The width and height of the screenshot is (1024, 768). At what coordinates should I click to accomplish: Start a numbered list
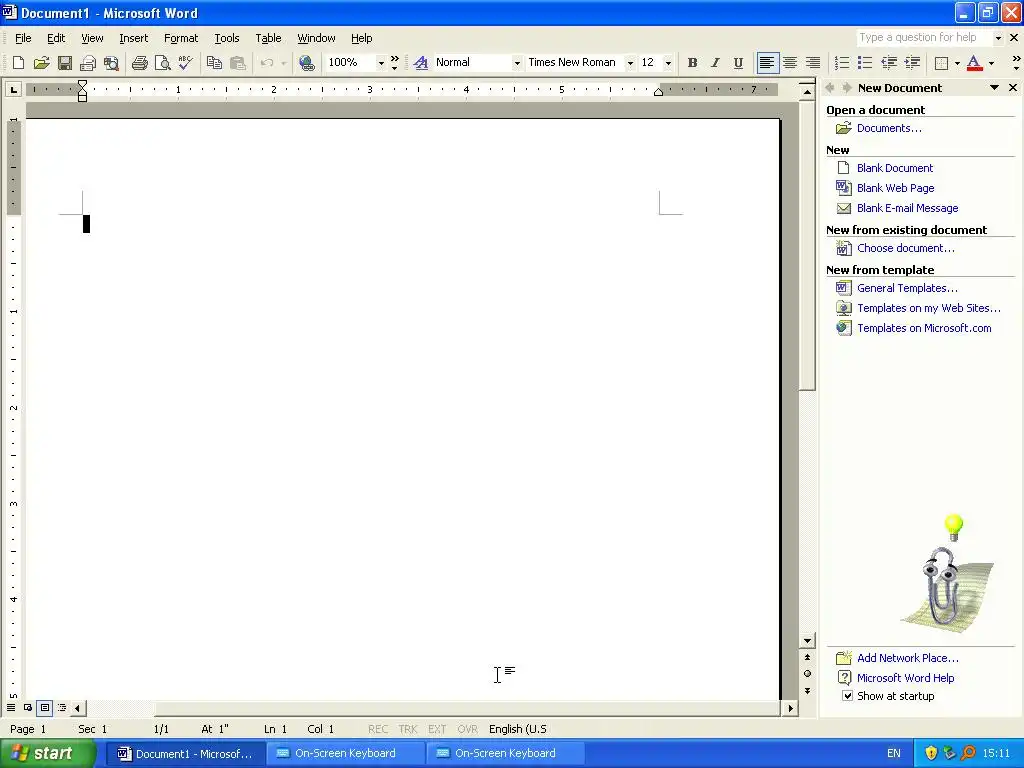(842, 63)
